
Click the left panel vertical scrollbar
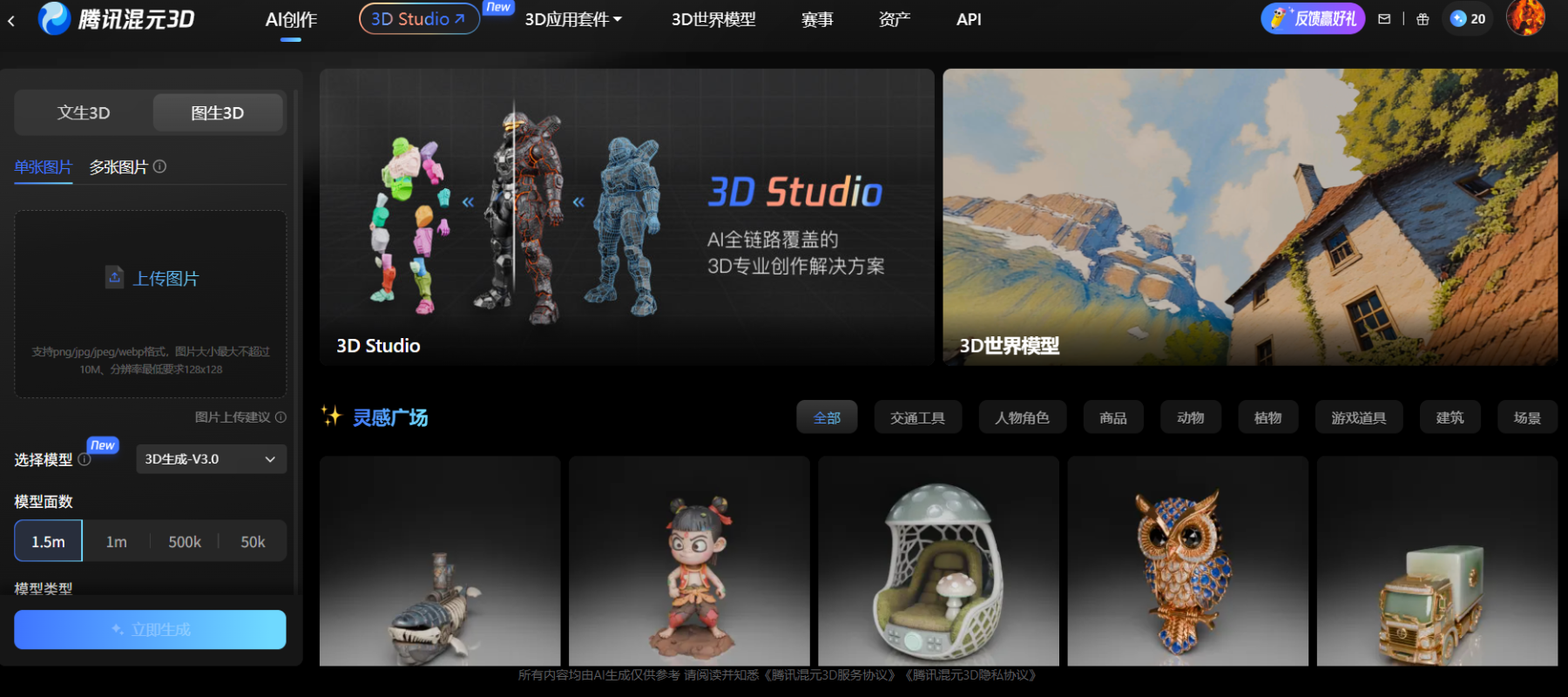click(296, 340)
